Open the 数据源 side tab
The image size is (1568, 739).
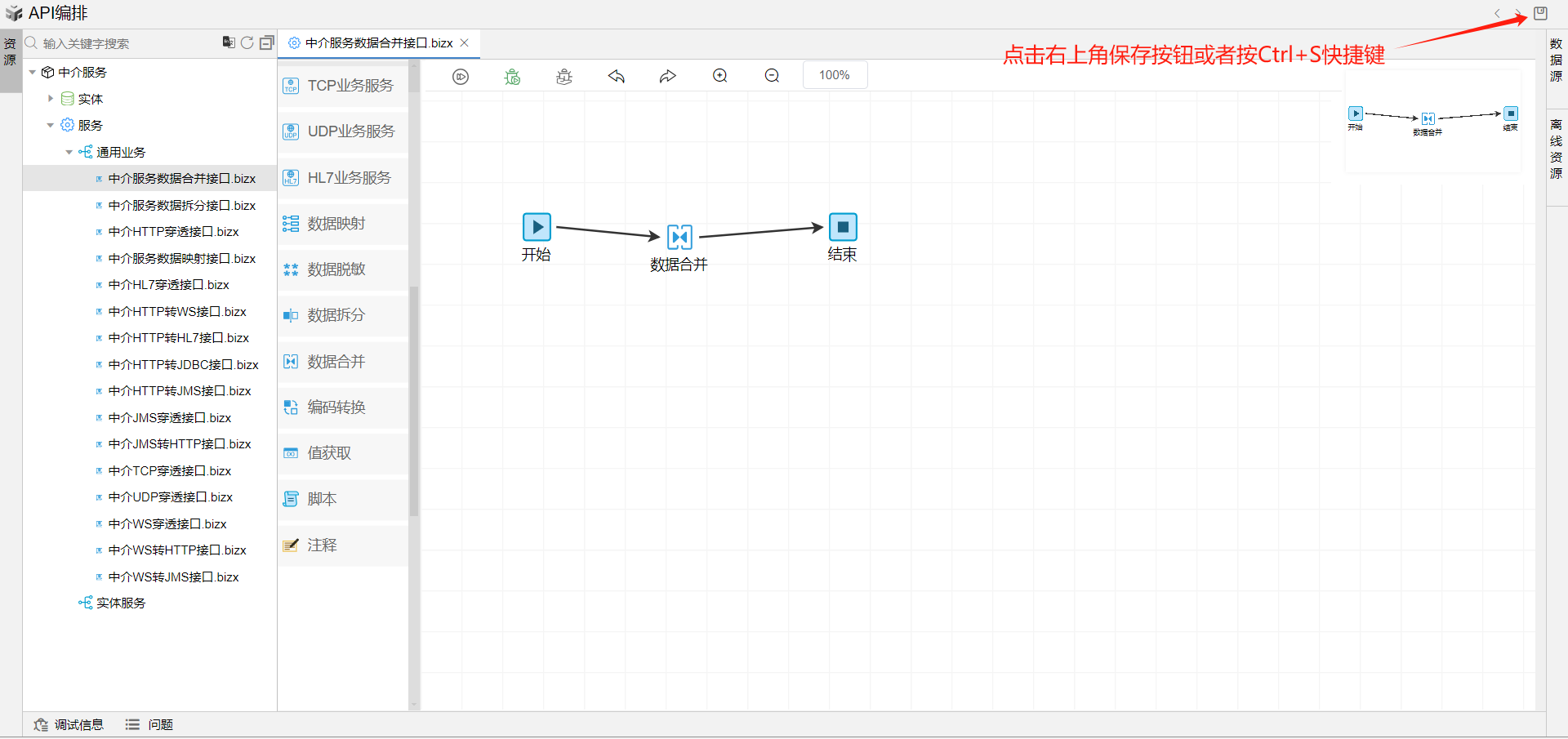1556,60
